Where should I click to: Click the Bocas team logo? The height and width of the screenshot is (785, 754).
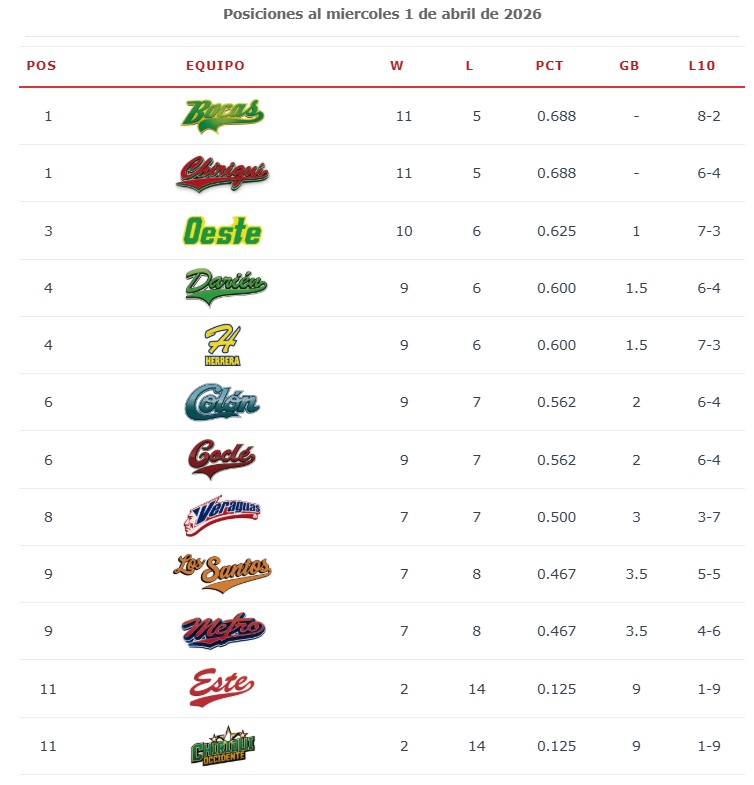coord(222,115)
